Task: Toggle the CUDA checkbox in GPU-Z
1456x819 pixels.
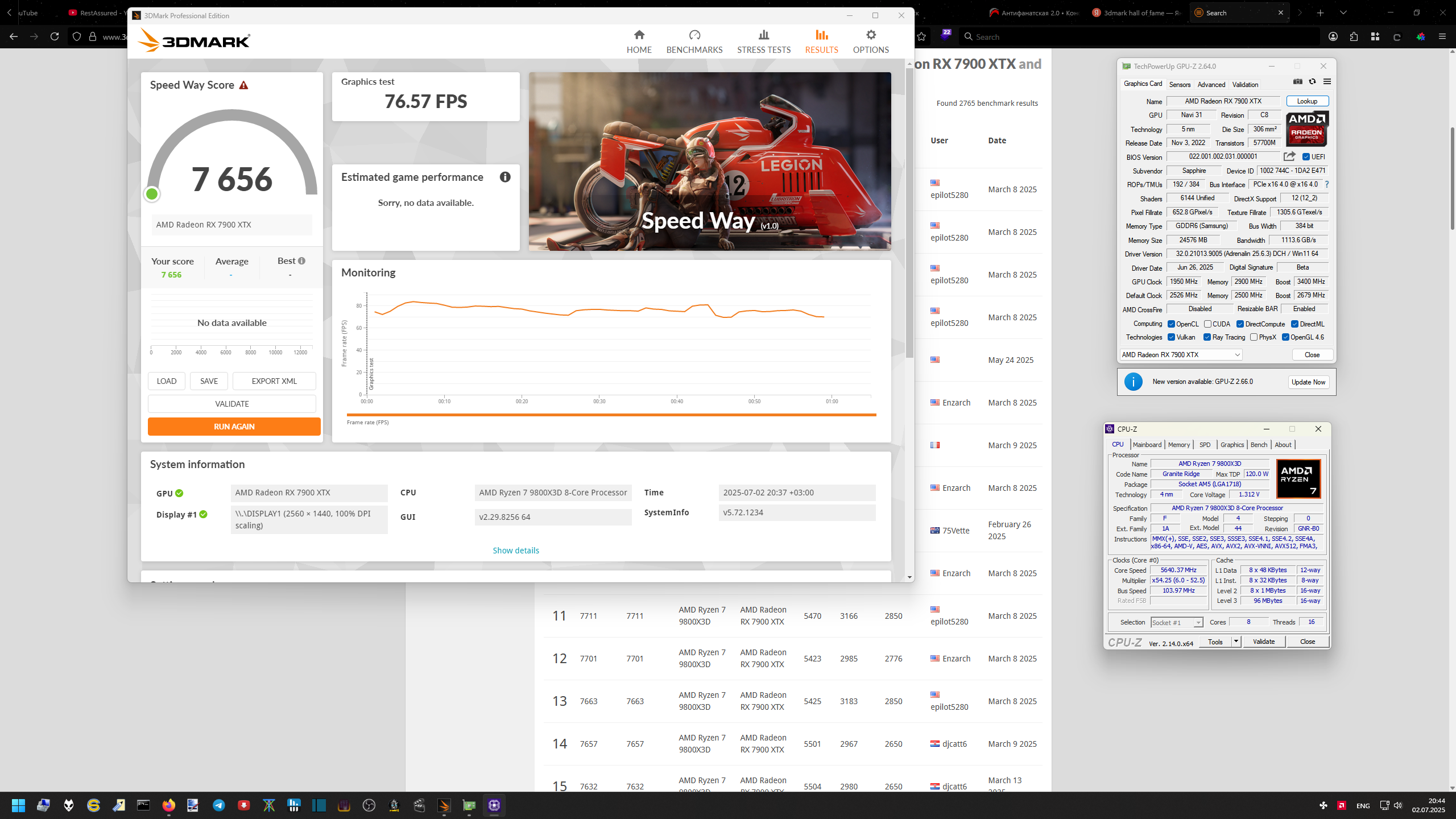Action: click(x=1207, y=324)
